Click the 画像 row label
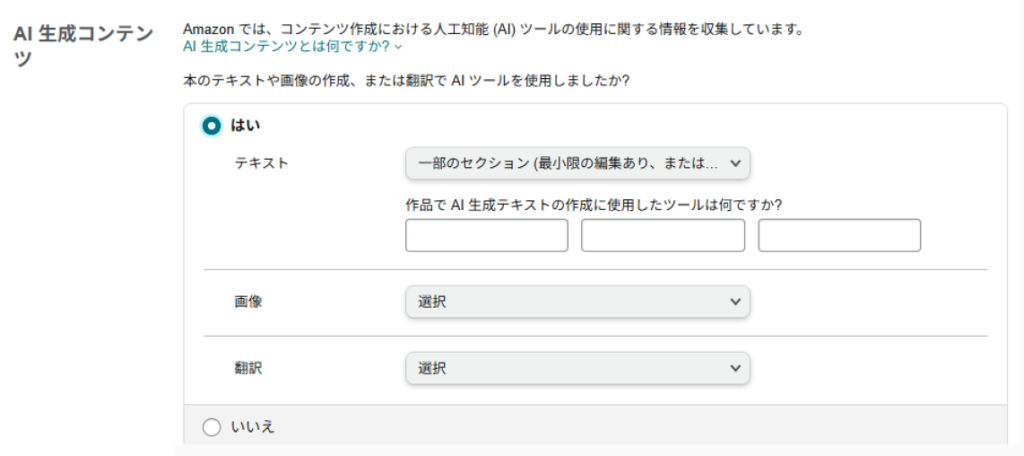Viewport: 1024px width, 456px height. click(x=247, y=301)
